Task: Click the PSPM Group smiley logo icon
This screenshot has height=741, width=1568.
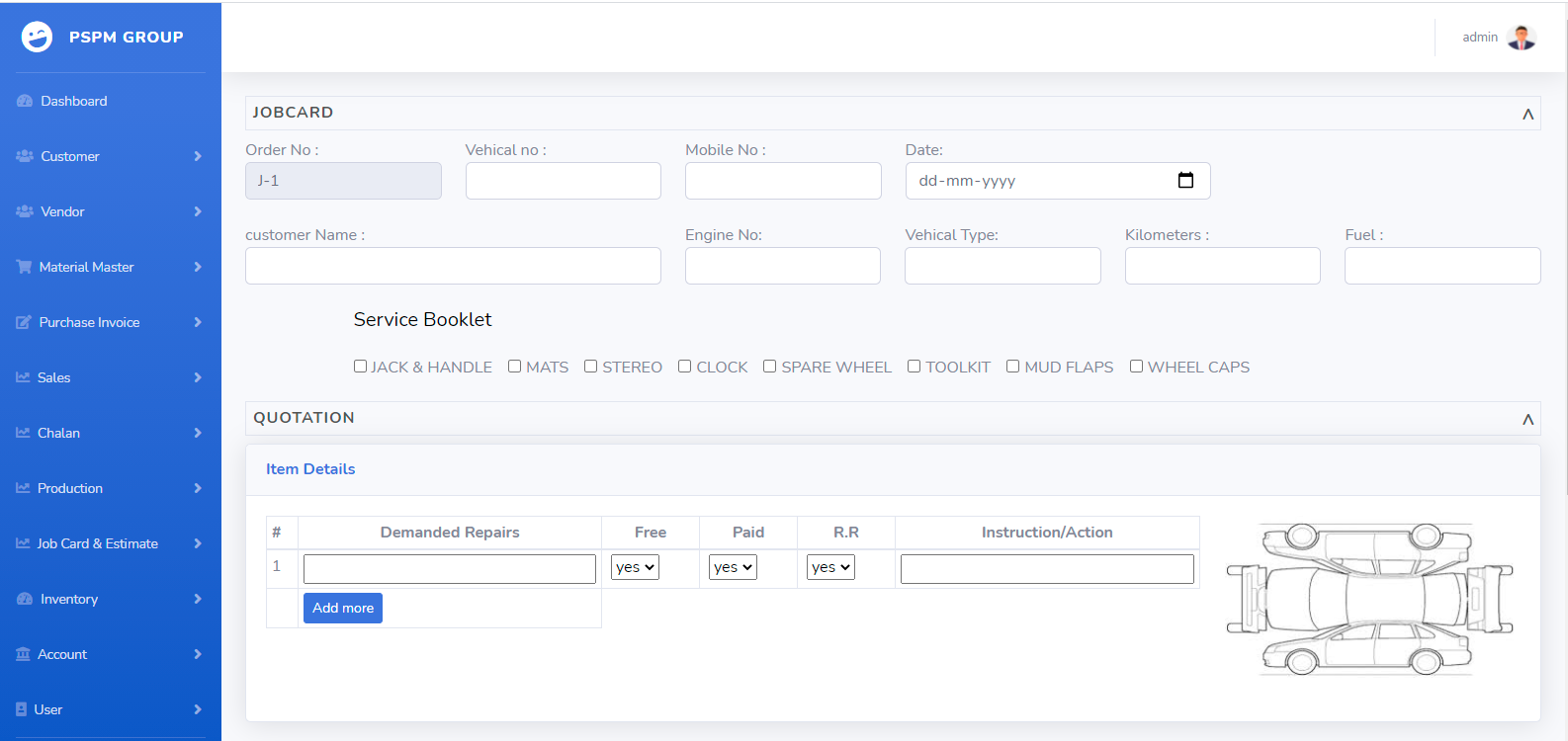Action: [x=37, y=37]
